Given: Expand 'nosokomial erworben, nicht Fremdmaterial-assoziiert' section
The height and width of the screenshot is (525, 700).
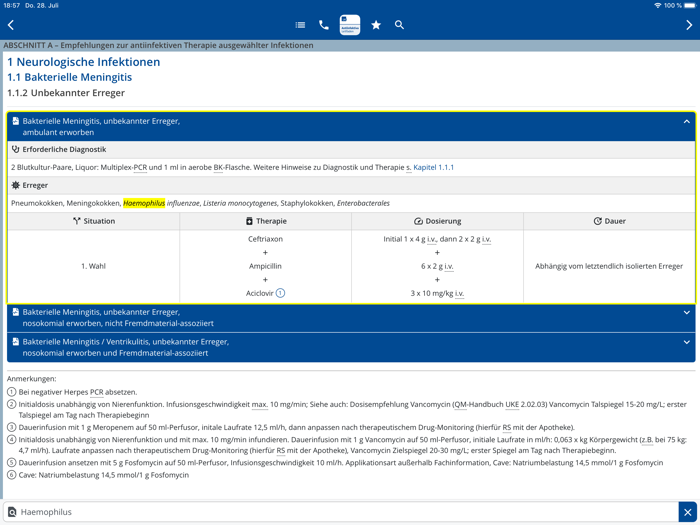Looking at the screenshot, I should point(686,313).
